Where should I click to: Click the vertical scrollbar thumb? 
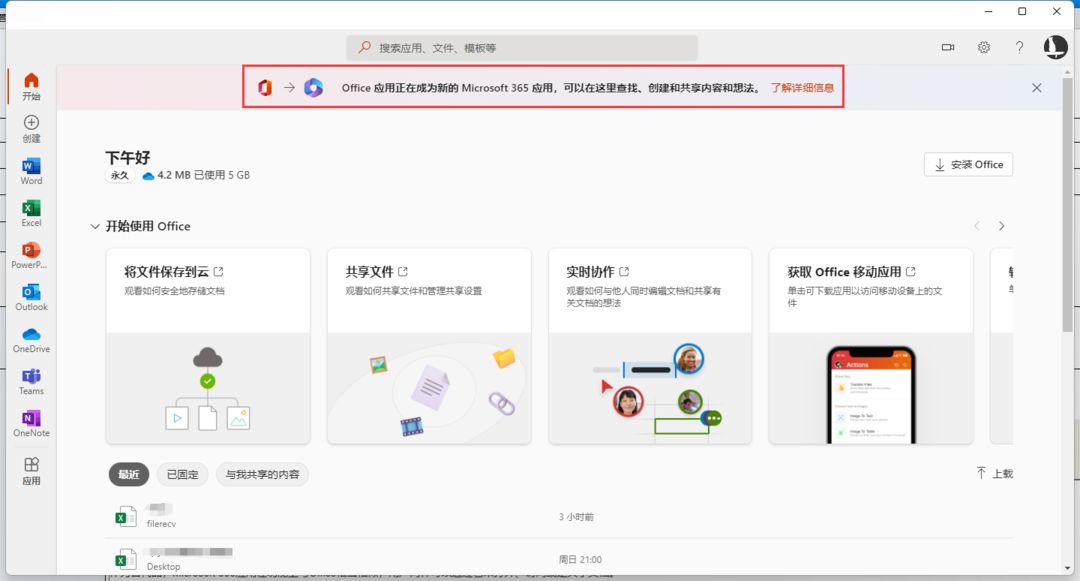coord(1068,207)
